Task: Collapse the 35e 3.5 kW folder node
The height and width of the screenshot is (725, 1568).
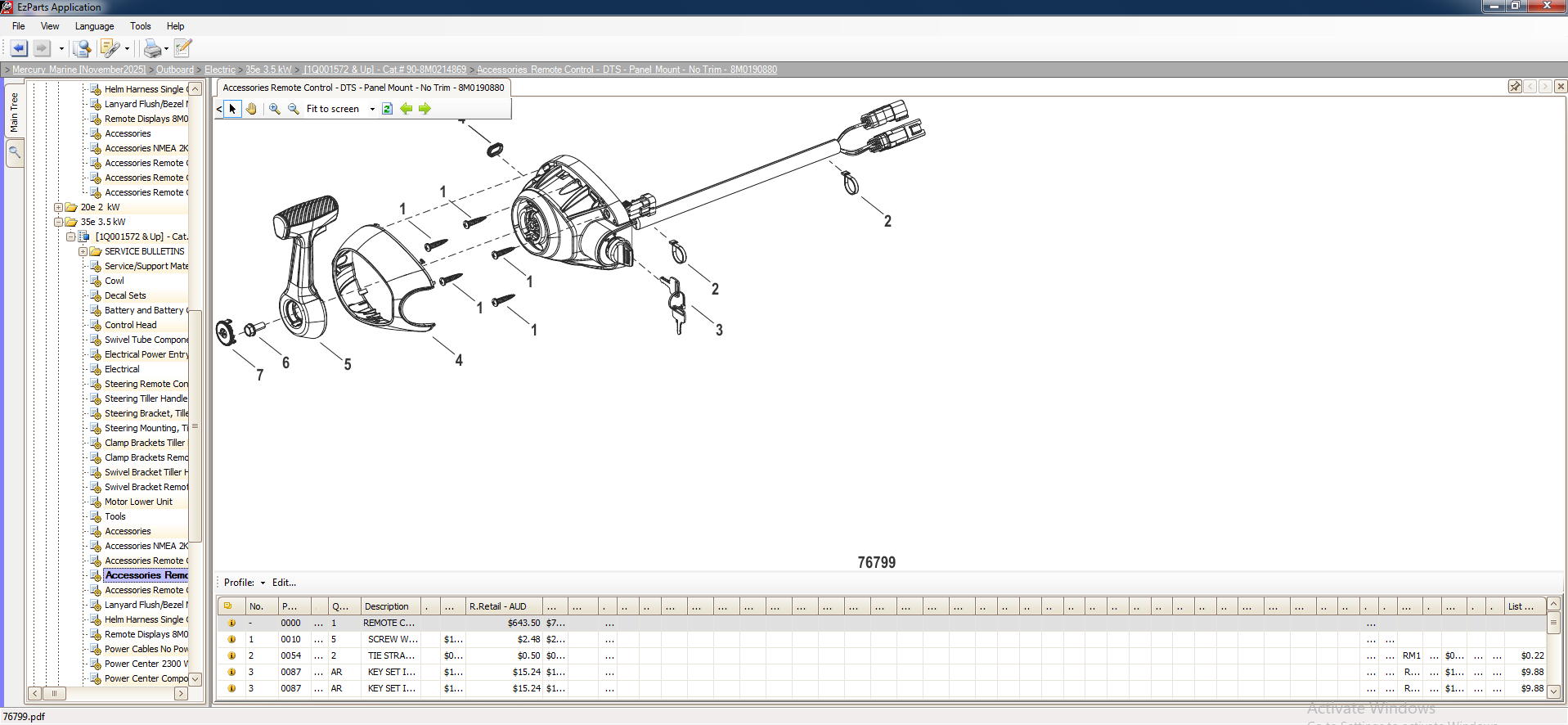Action: coord(59,222)
